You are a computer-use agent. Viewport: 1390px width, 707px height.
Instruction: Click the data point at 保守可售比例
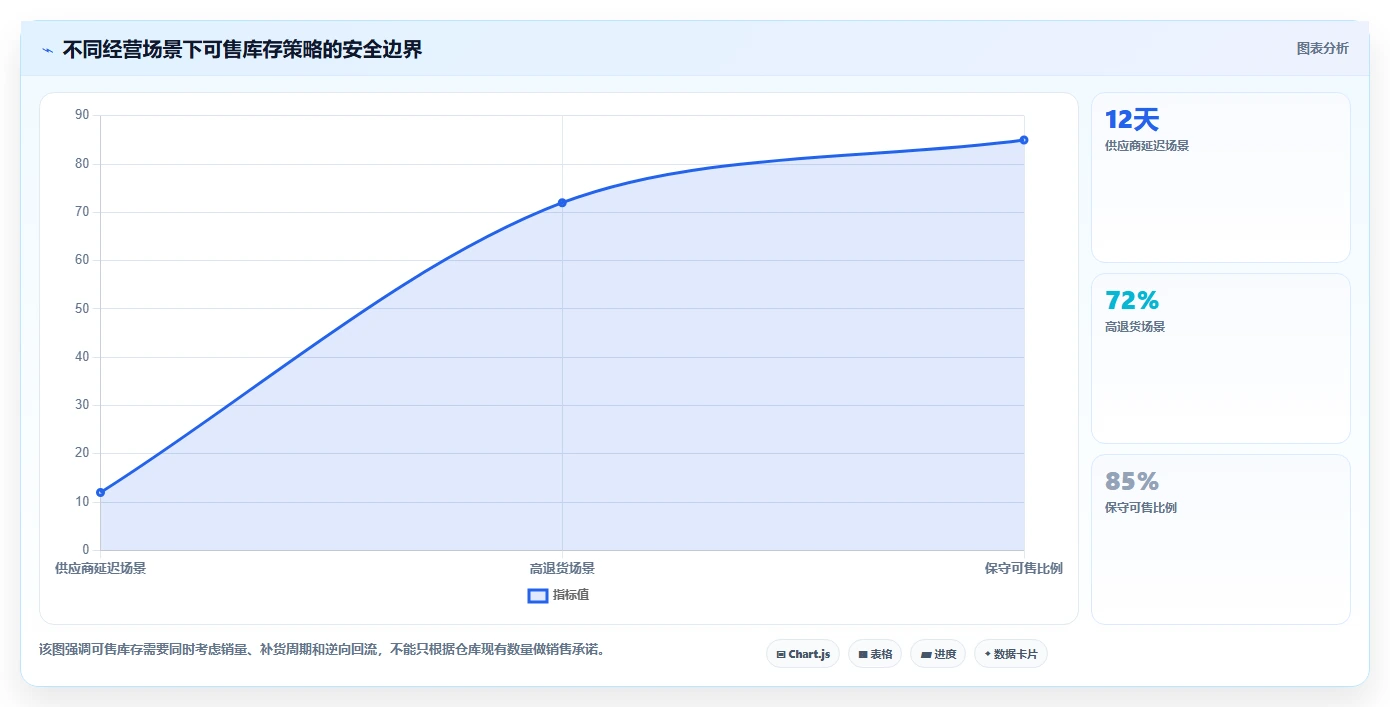pos(1024,140)
